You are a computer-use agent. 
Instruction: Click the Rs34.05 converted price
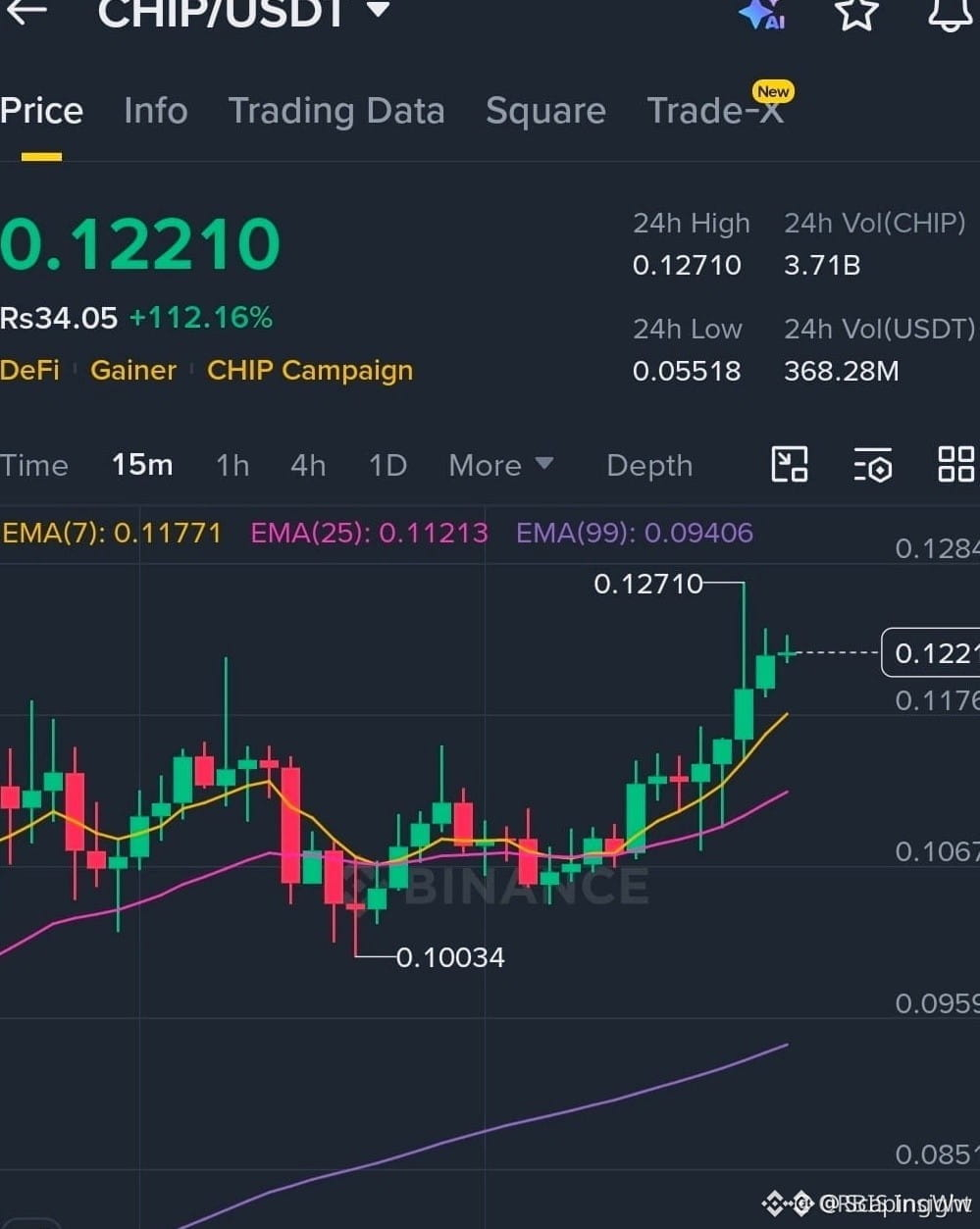click(59, 318)
